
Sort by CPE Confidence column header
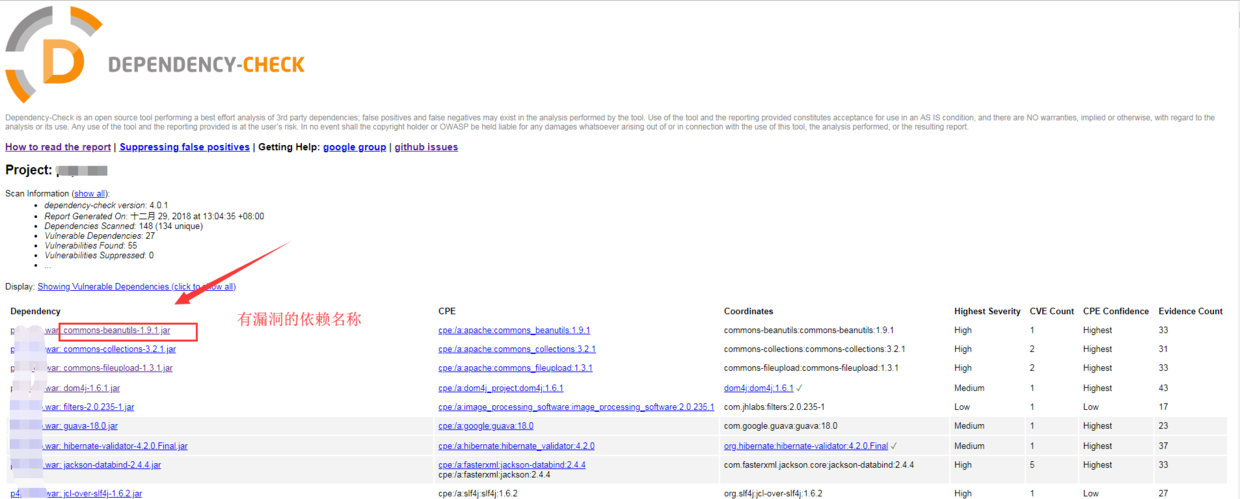1115,311
